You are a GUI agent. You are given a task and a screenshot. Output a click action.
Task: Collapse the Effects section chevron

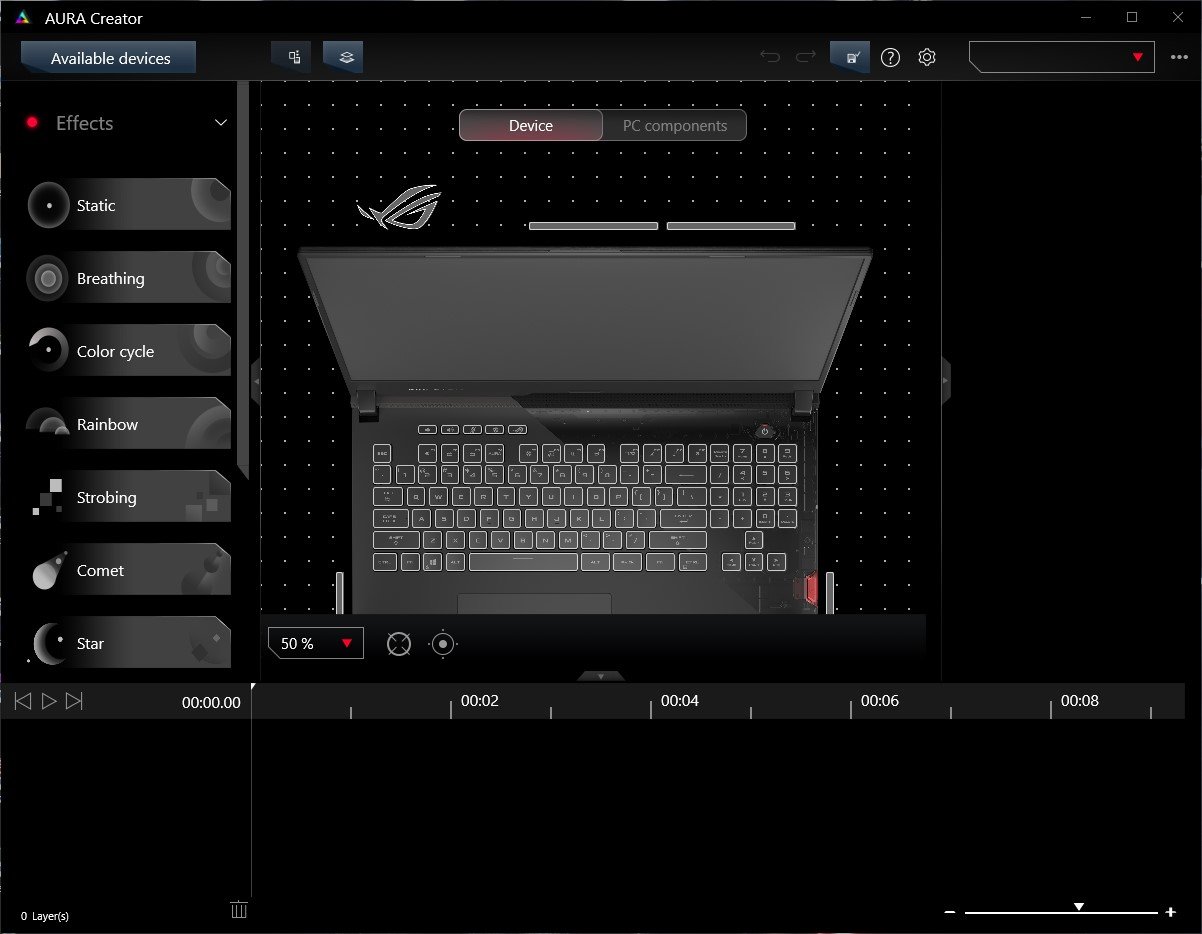click(x=221, y=123)
